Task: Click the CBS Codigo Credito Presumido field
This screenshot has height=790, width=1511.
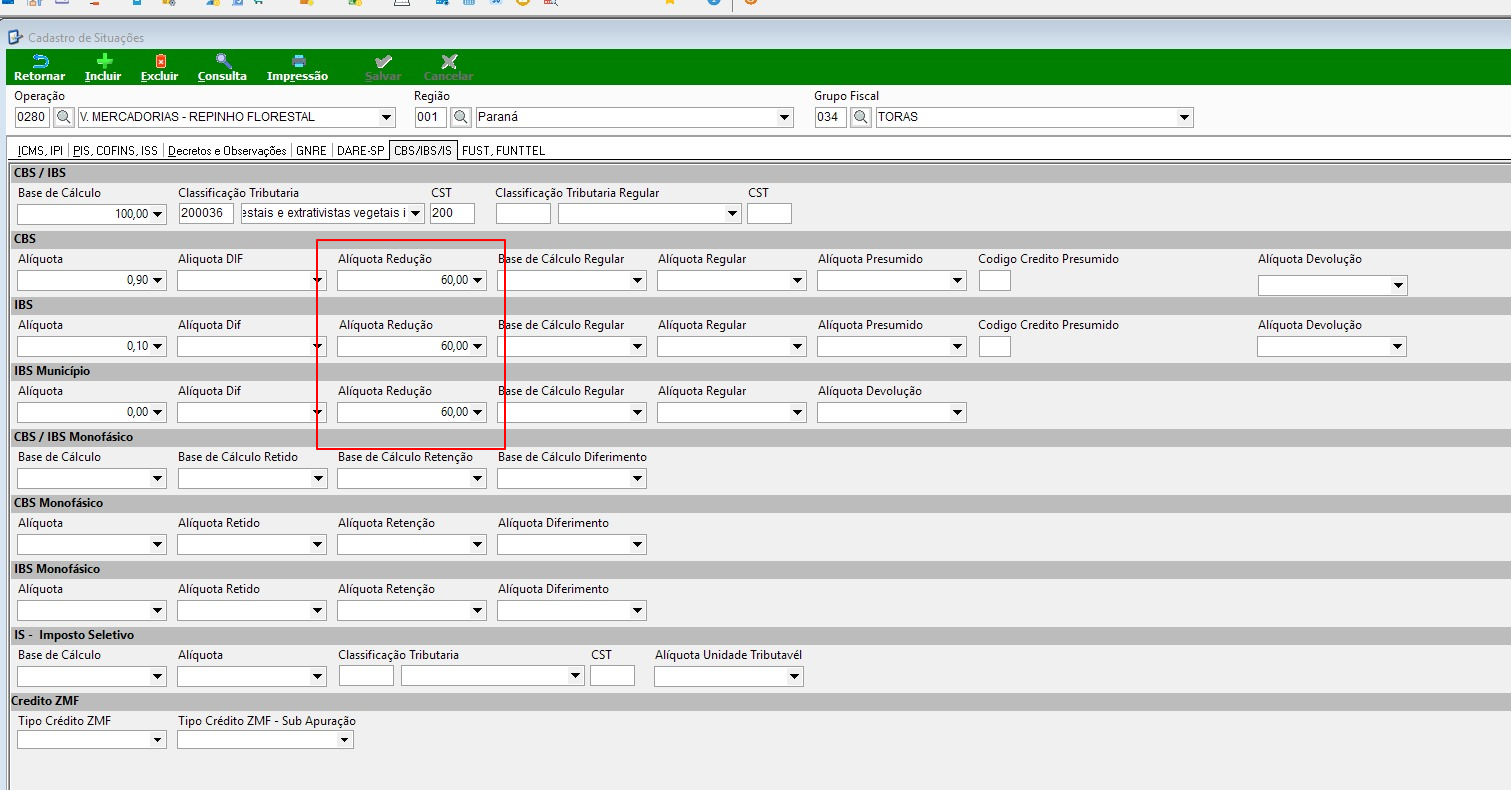Action: coord(995,280)
